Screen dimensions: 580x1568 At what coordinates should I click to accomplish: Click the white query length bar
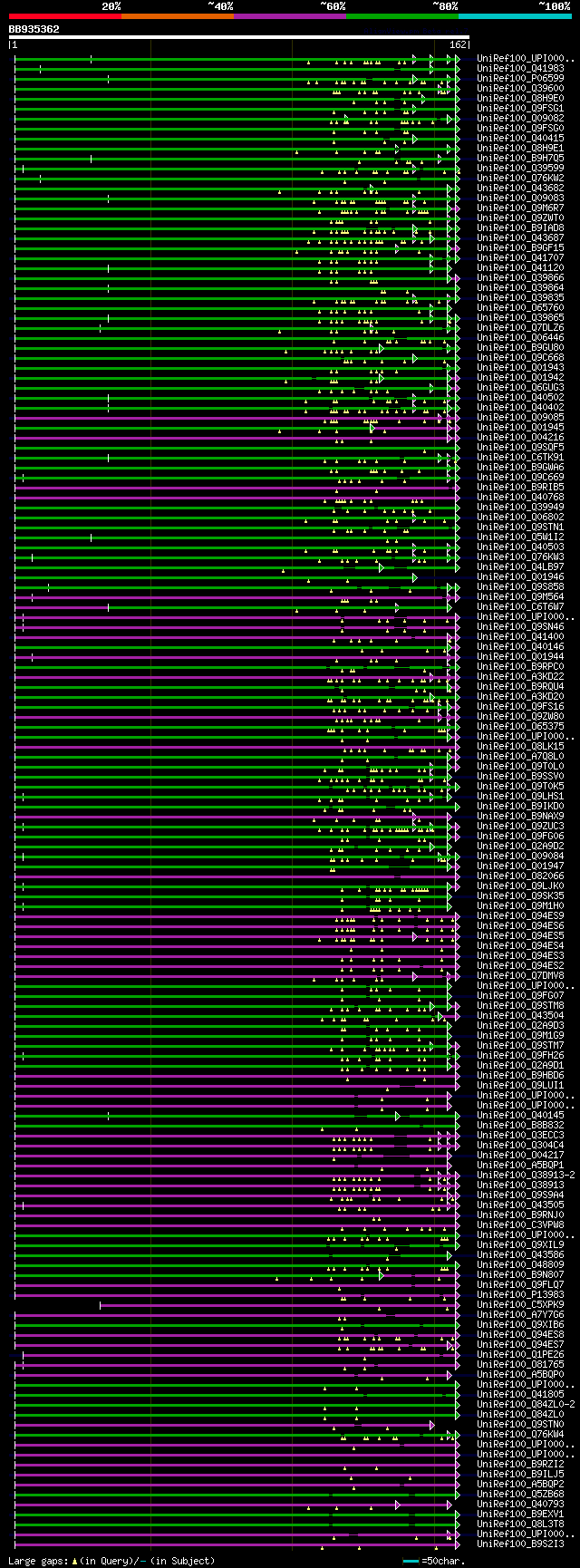pos(239,37)
